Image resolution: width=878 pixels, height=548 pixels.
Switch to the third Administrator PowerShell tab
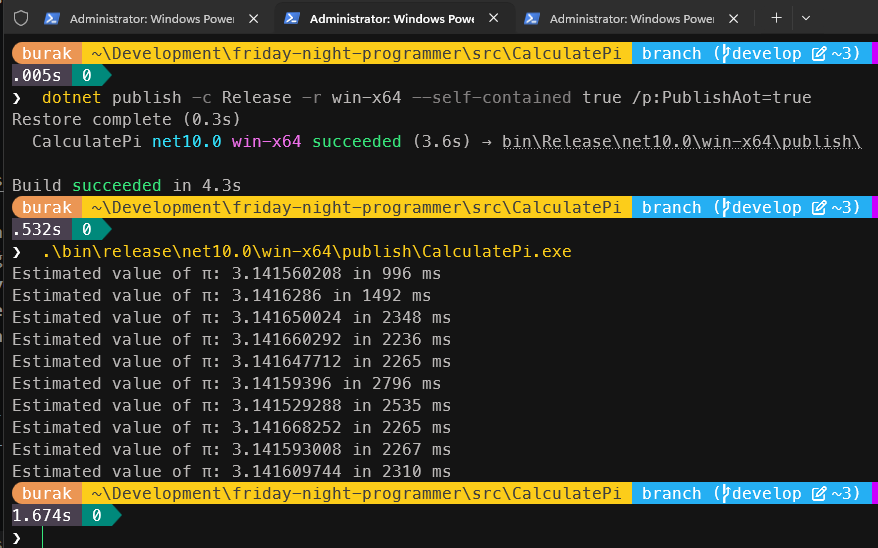click(630, 18)
